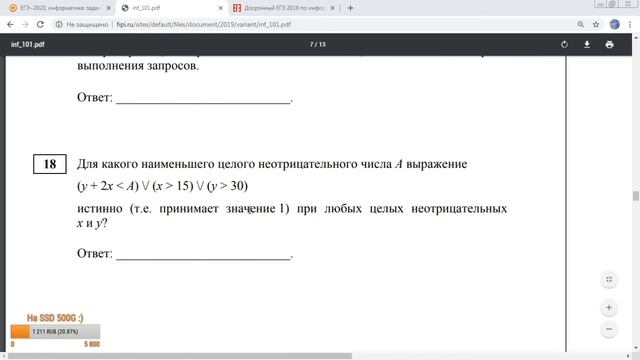Open a new browser tab
Screen dimensions: 640x360
coord(350,8)
